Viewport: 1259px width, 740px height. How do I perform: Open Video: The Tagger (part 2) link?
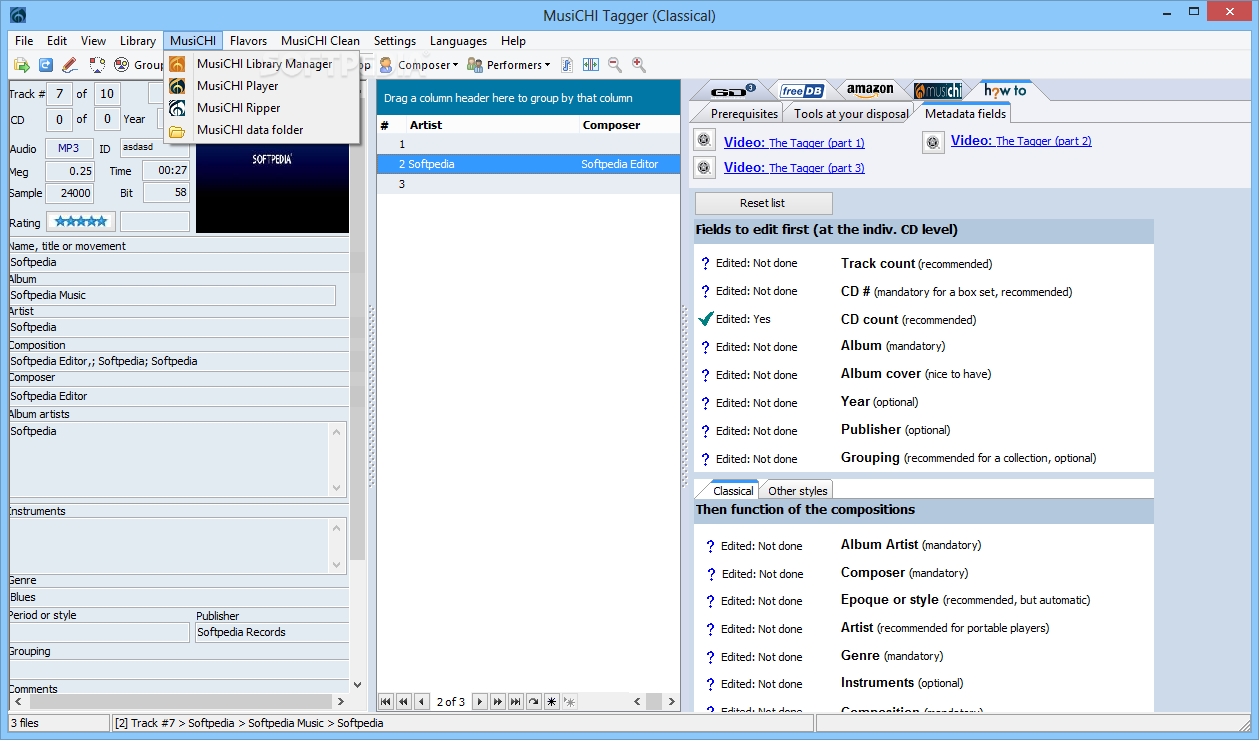click(x=1021, y=141)
